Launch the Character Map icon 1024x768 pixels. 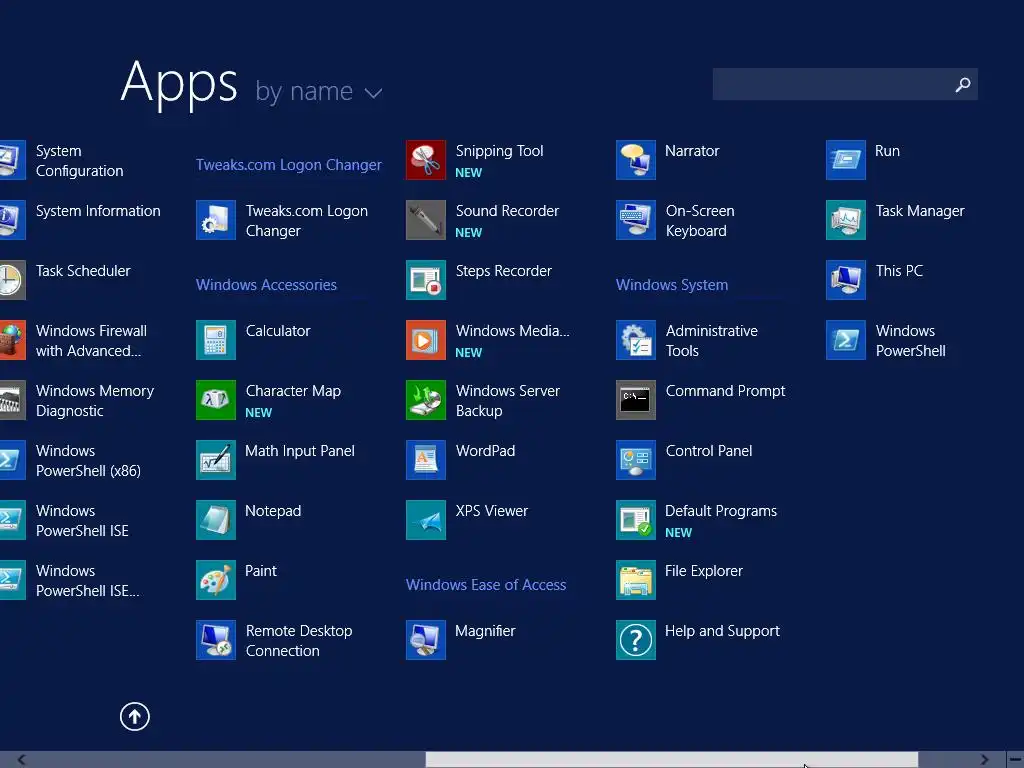point(216,400)
